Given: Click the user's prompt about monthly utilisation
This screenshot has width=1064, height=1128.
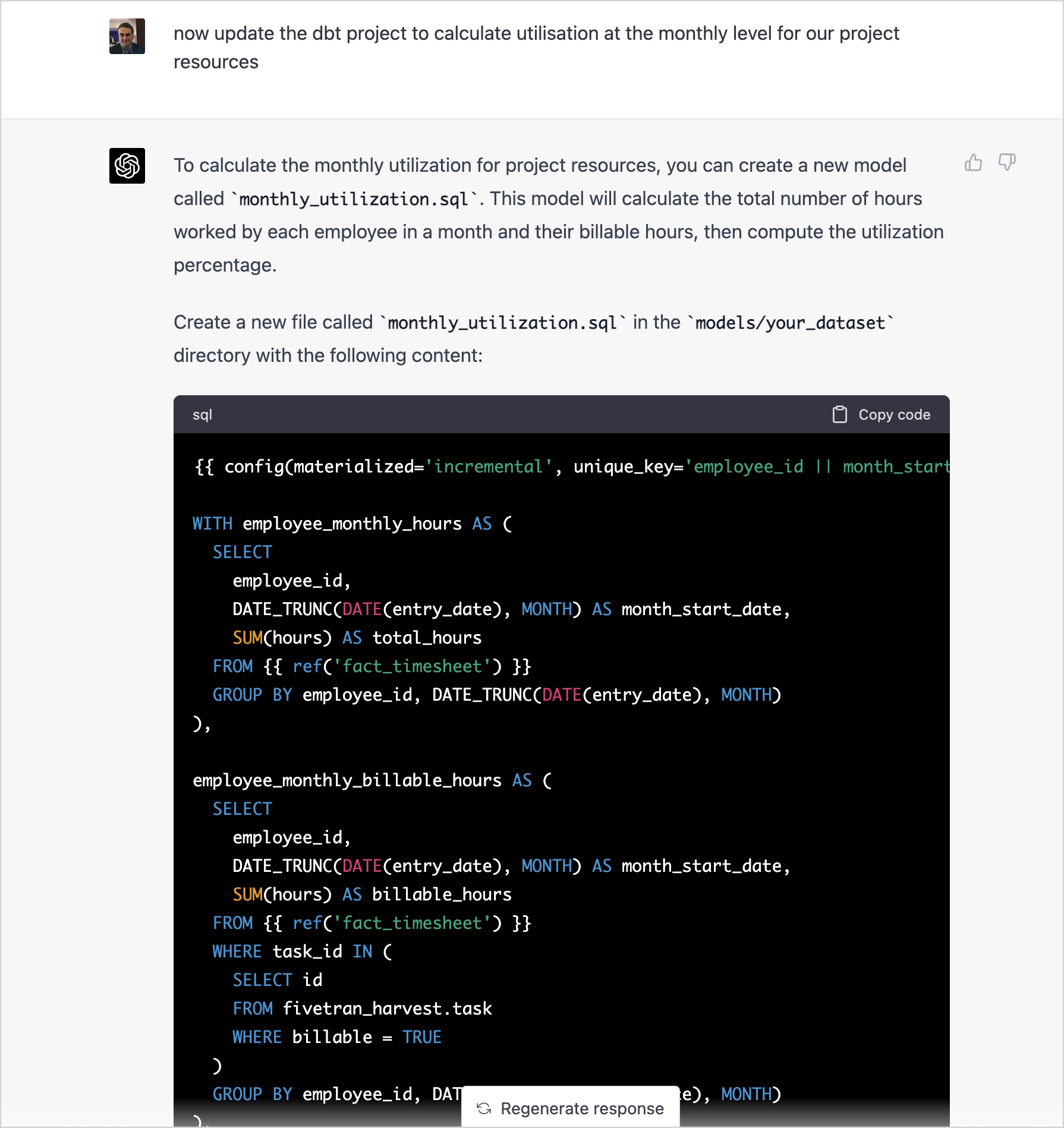Looking at the screenshot, I should coord(536,48).
